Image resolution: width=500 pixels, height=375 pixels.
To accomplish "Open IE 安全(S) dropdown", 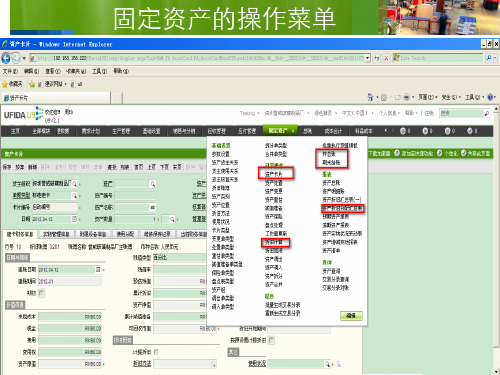I will click(451, 97).
